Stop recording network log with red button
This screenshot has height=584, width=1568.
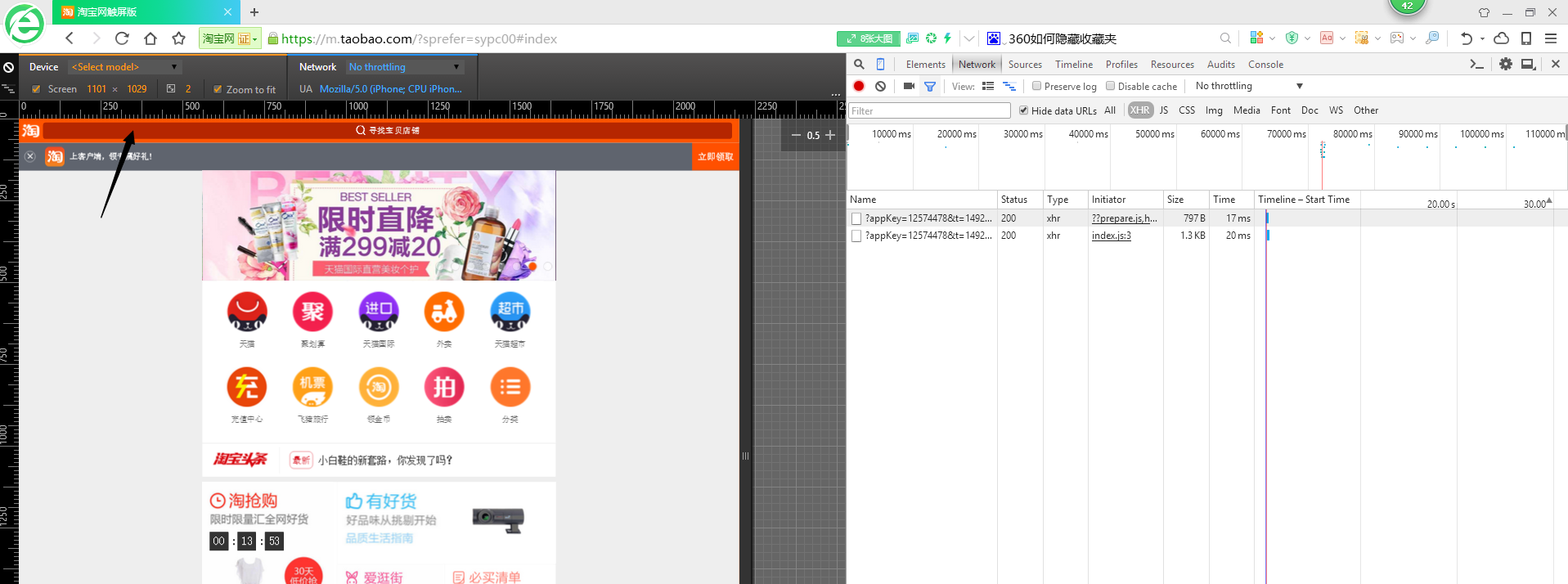[x=859, y=86]
